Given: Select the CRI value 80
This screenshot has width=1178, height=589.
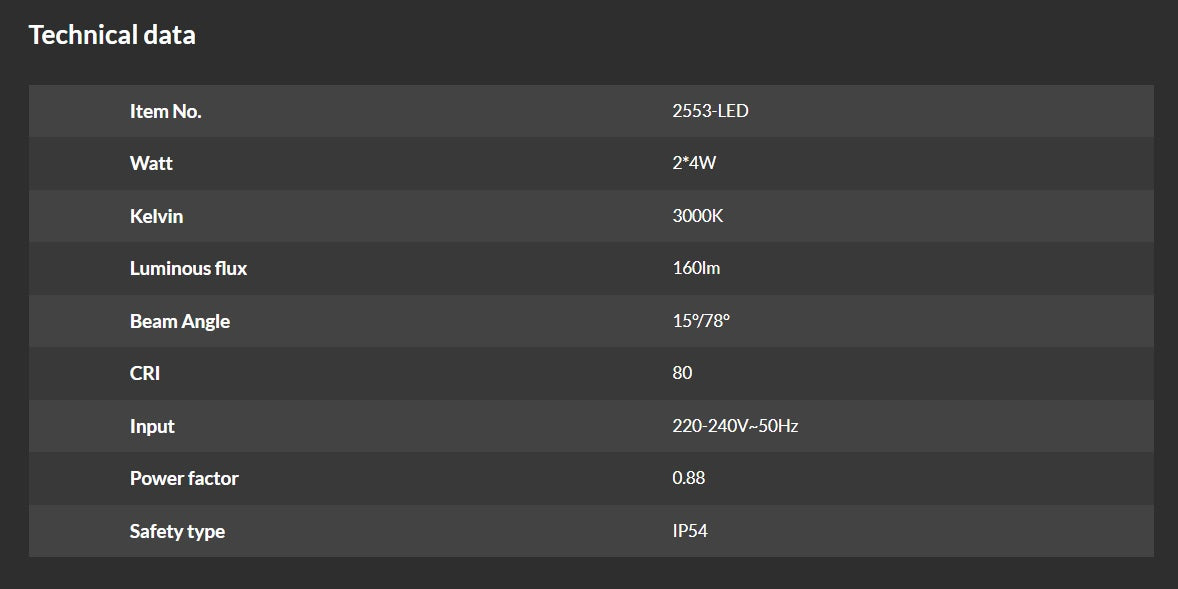Looking at the screenshot, I should point(682,373).
